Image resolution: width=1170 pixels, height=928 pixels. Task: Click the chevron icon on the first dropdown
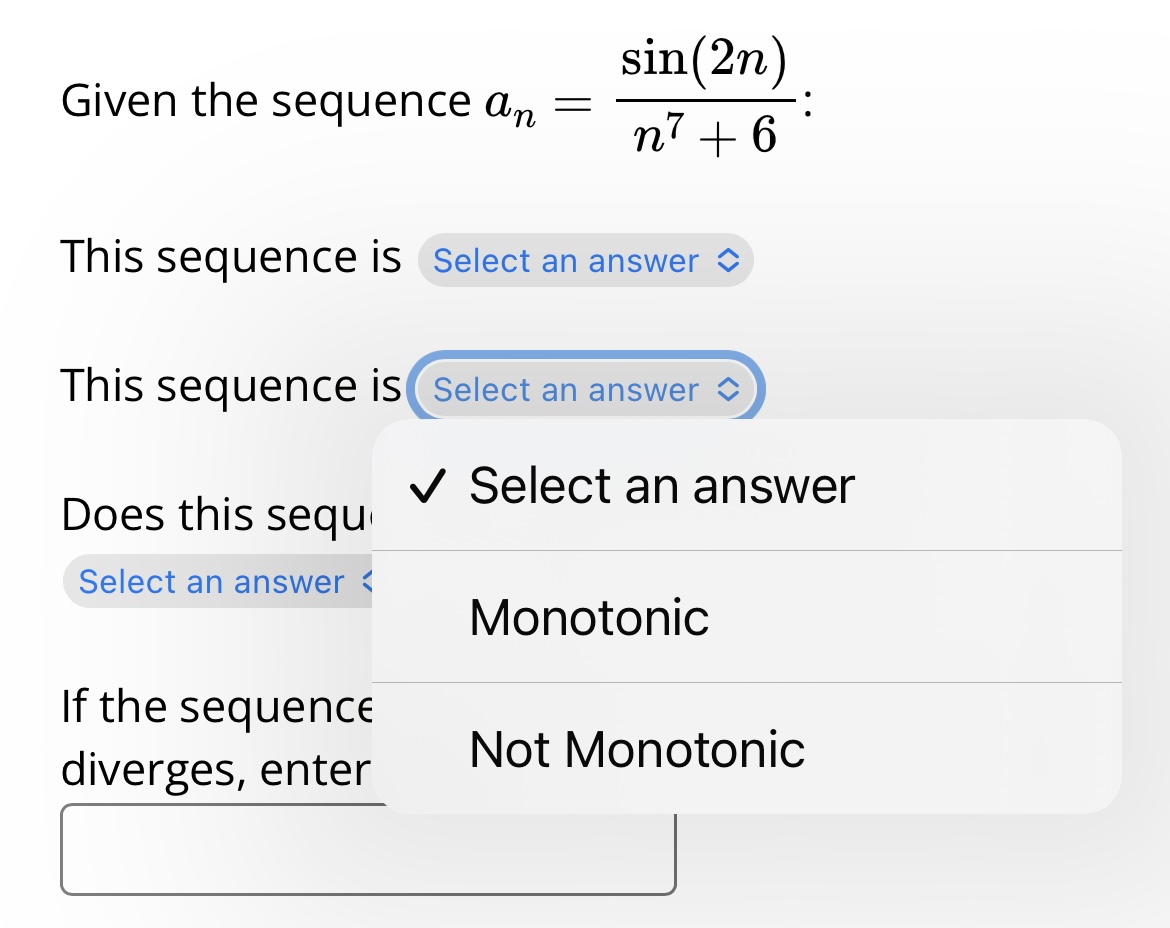(731, 261)
